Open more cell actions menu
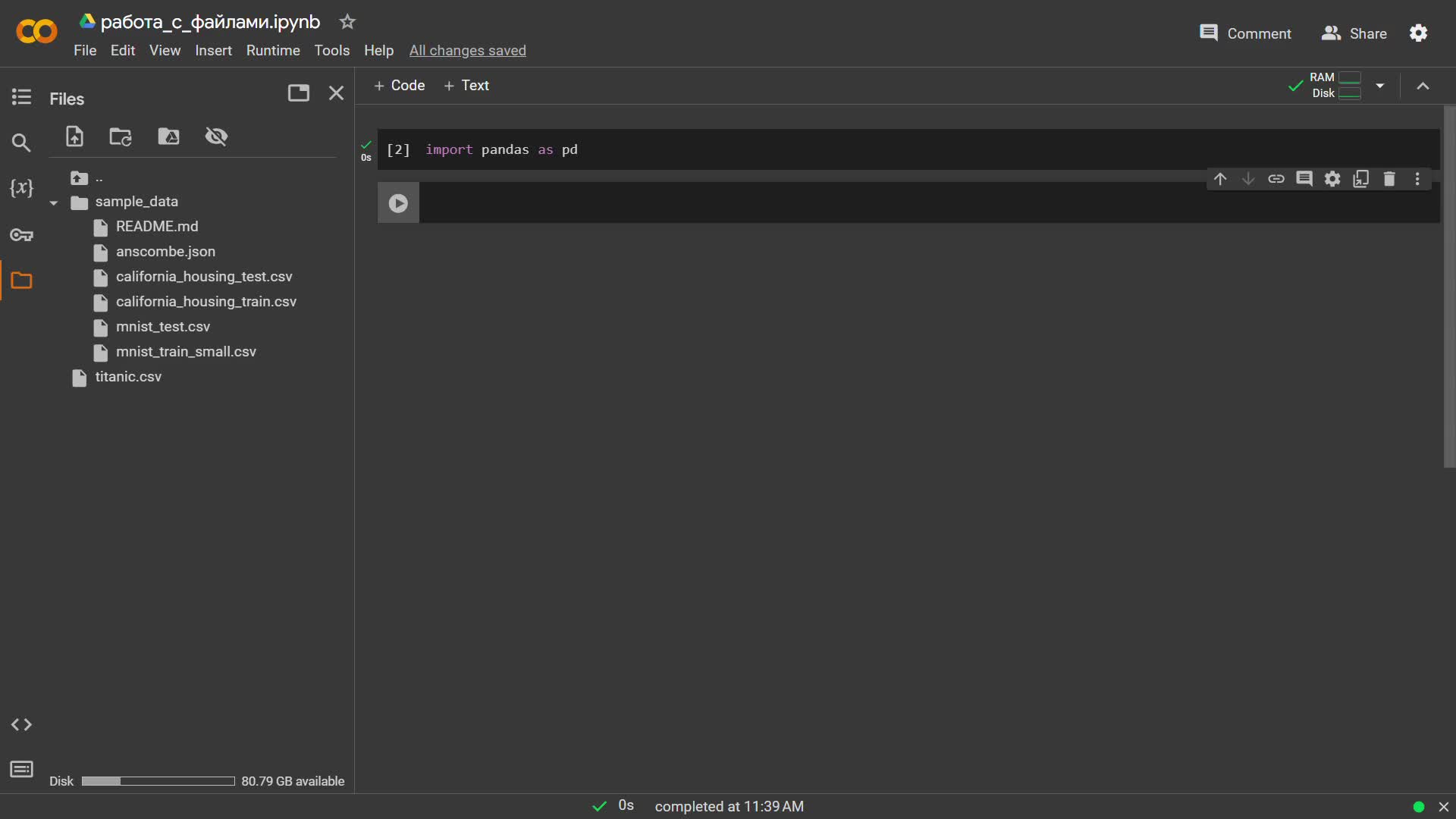The width and height of the screenshot is (1456, 819). (1417, 179)
